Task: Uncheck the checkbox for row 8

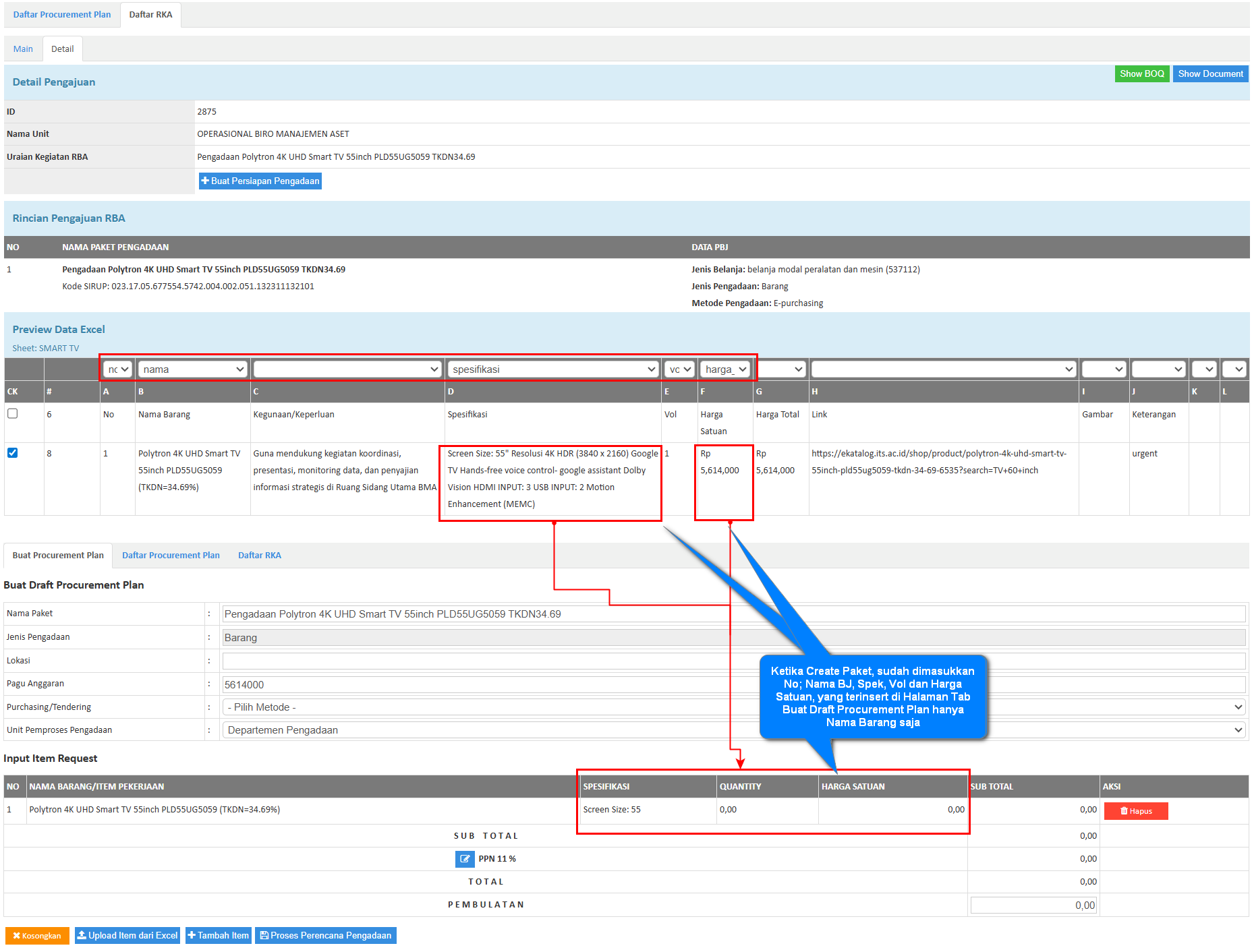Action: (x=13, y=453)
